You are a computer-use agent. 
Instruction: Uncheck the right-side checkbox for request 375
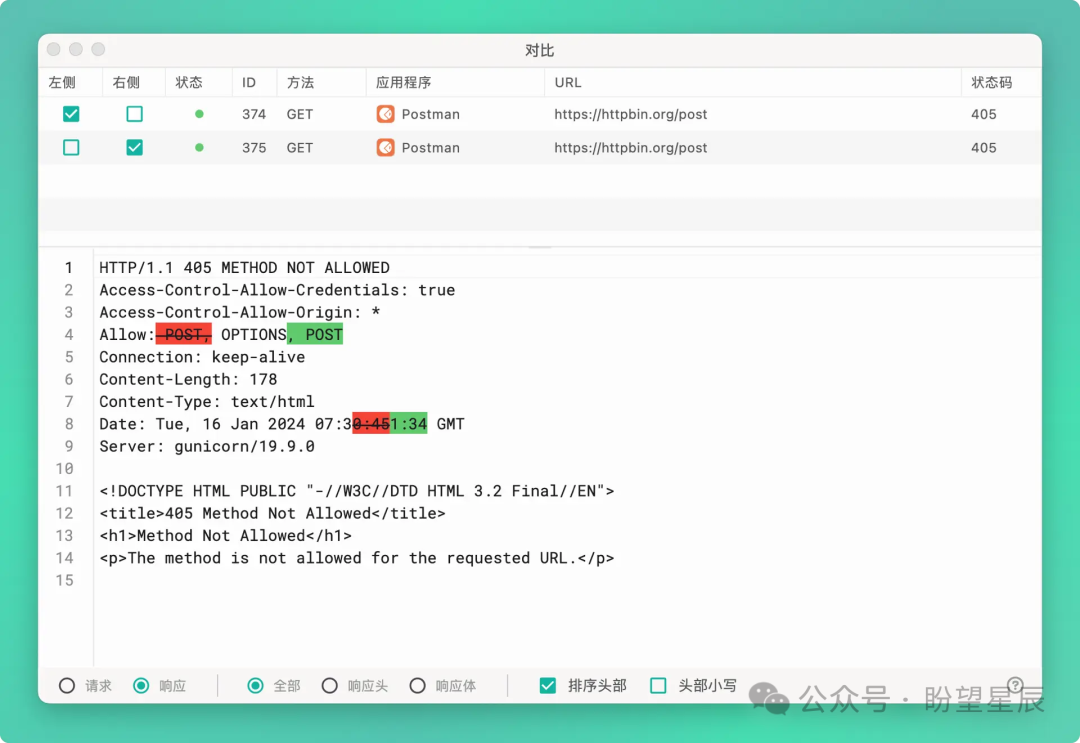coord(134,147)
